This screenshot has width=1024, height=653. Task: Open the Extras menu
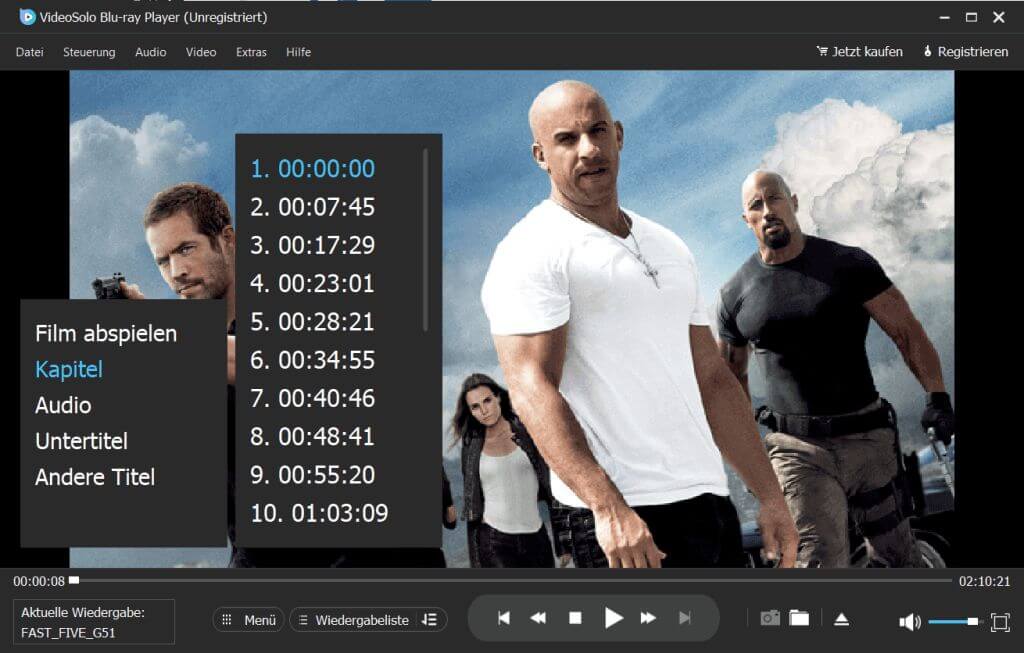[250, 52]
